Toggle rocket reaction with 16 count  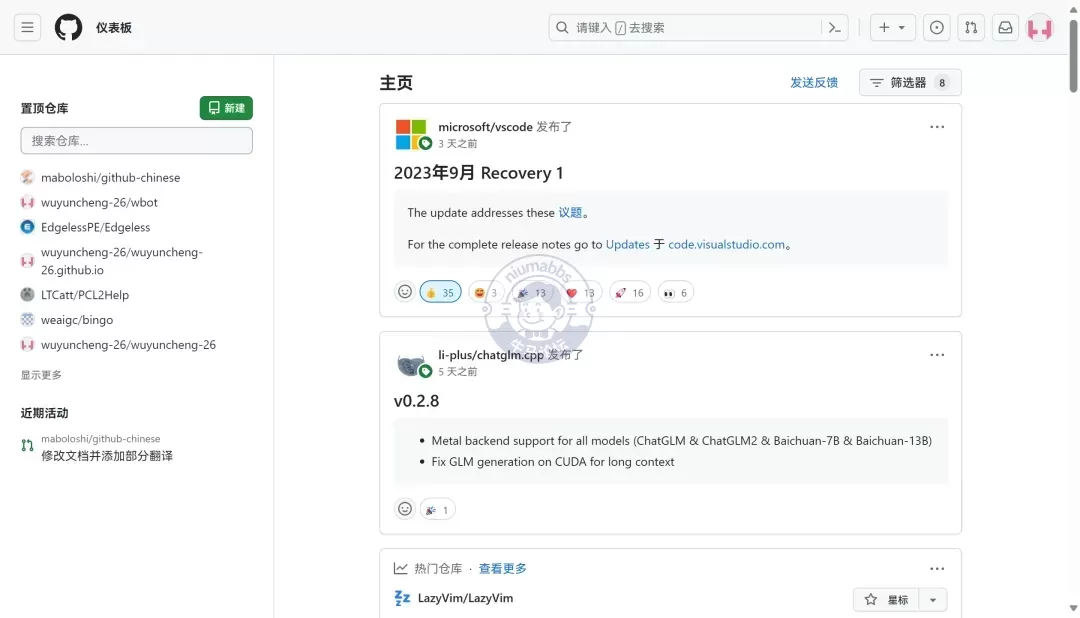click(x=630, y=292)
